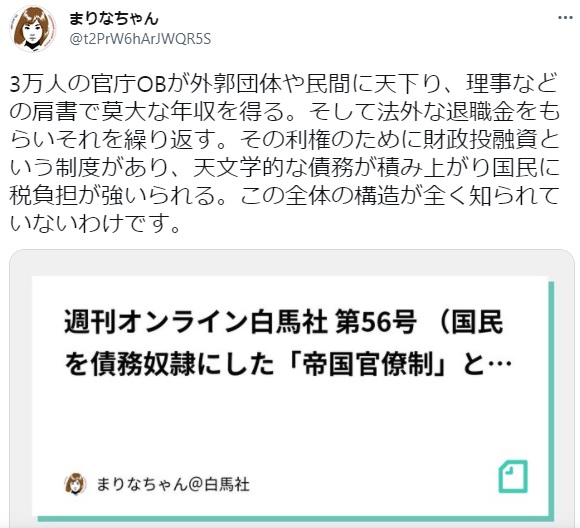Click the 第56号 issue number in card title
The width and height of the screenshot is (580, 528).
point(376,322)
